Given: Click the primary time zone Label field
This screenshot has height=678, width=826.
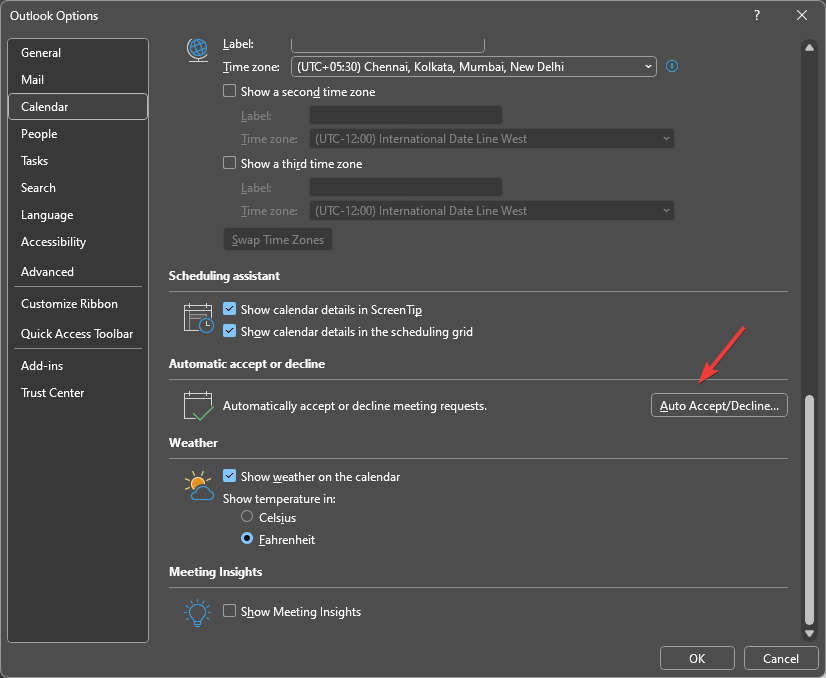Looking at the screenshot, I should (388, 45).
